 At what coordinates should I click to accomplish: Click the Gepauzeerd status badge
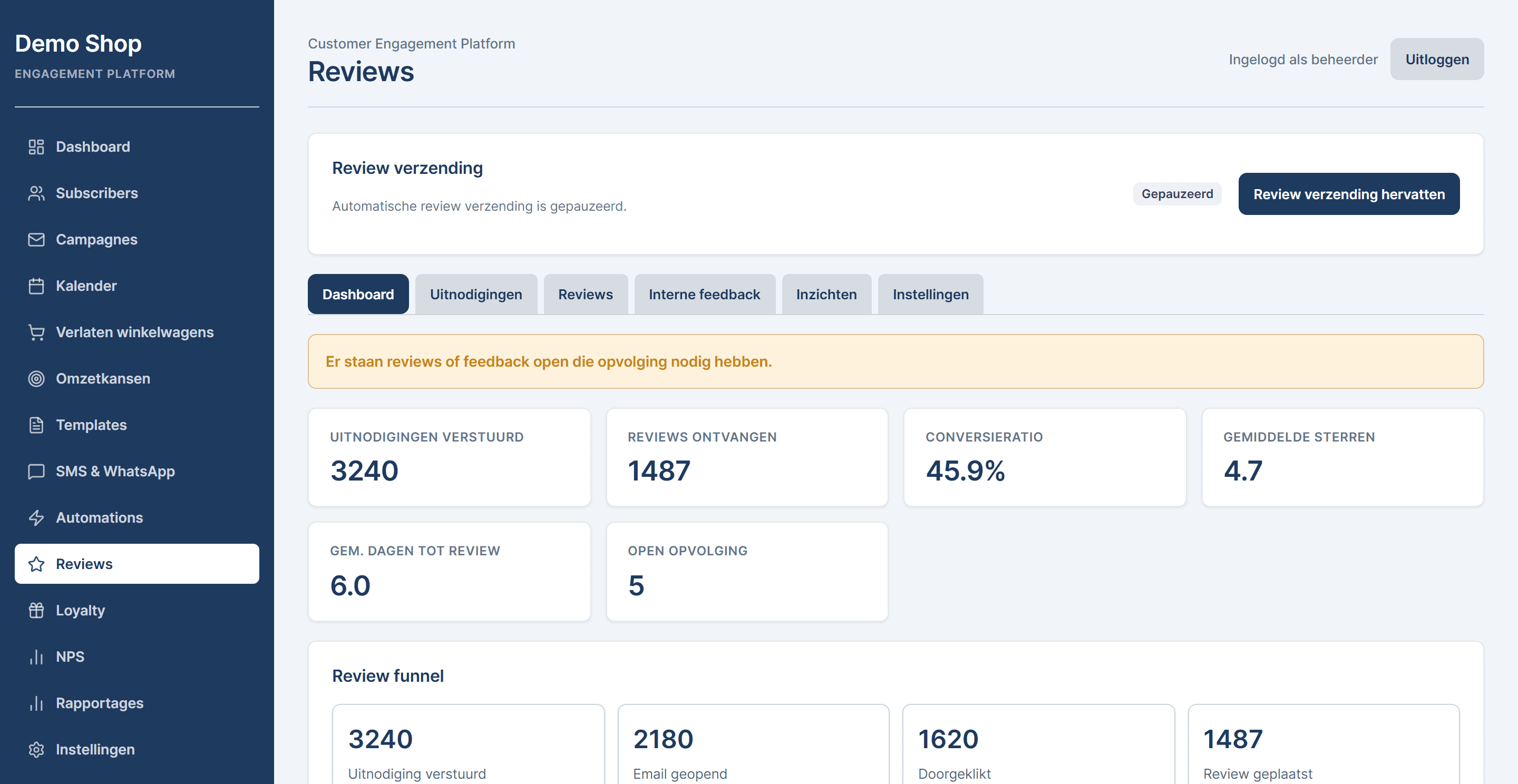coord(1177,194)
